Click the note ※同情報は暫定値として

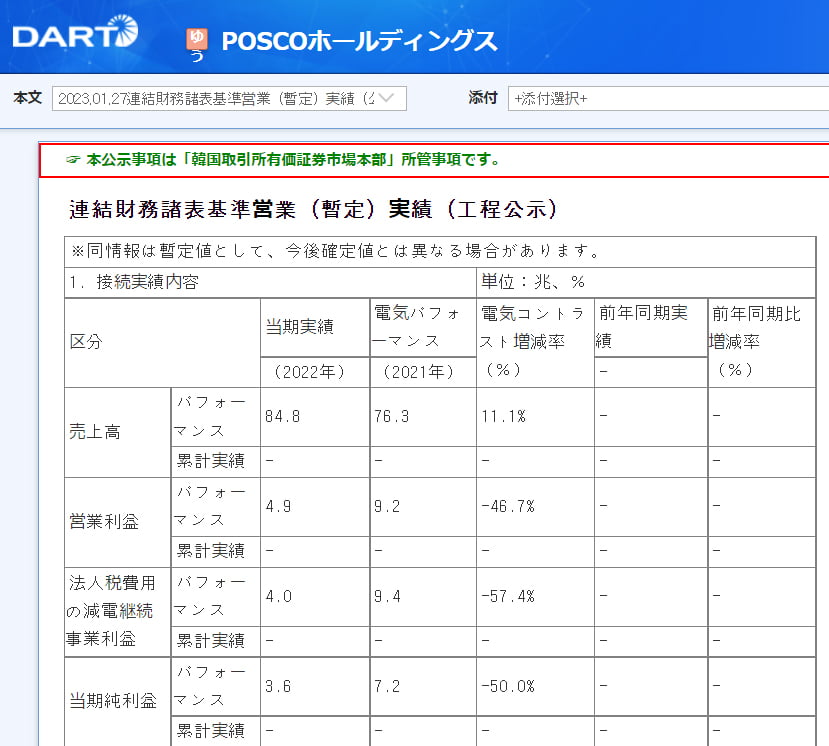click(x=336, y=251)
